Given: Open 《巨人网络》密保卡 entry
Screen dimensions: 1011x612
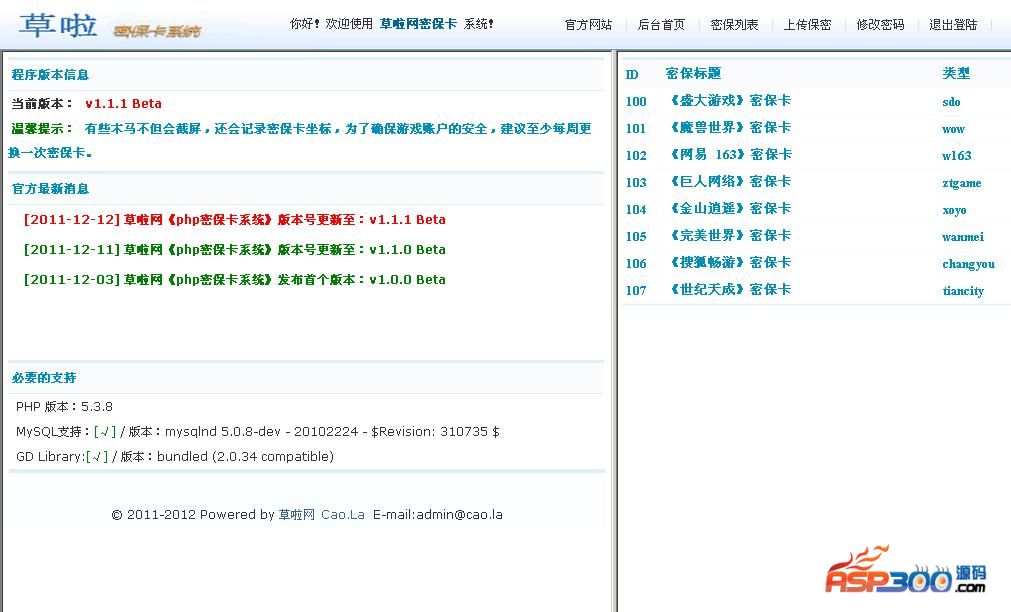Looking at the screenshot, I should click(731, 182).
